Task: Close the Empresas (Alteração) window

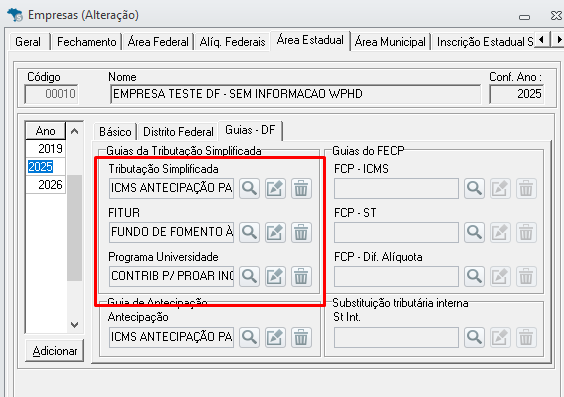Action: pyautogui.click(x=556, y=15)
